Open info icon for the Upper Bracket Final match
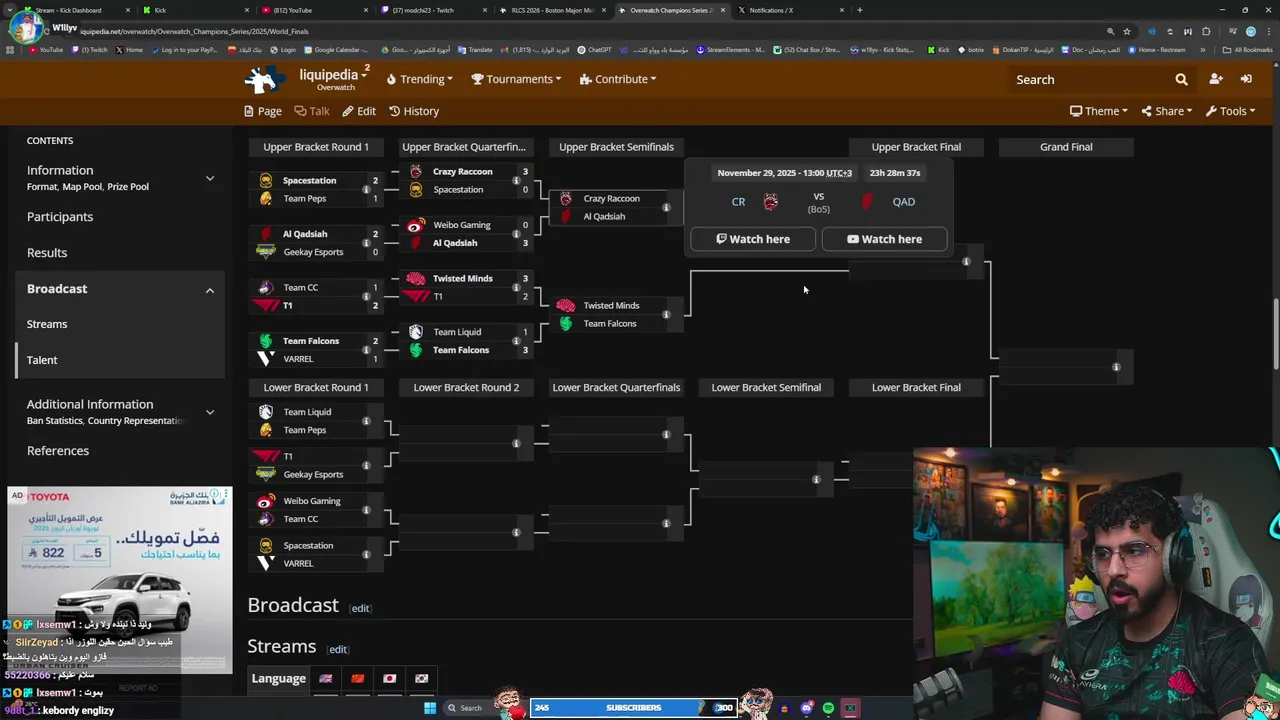Viewport: 1280px width, 720px height. click(x=966, y=262)
